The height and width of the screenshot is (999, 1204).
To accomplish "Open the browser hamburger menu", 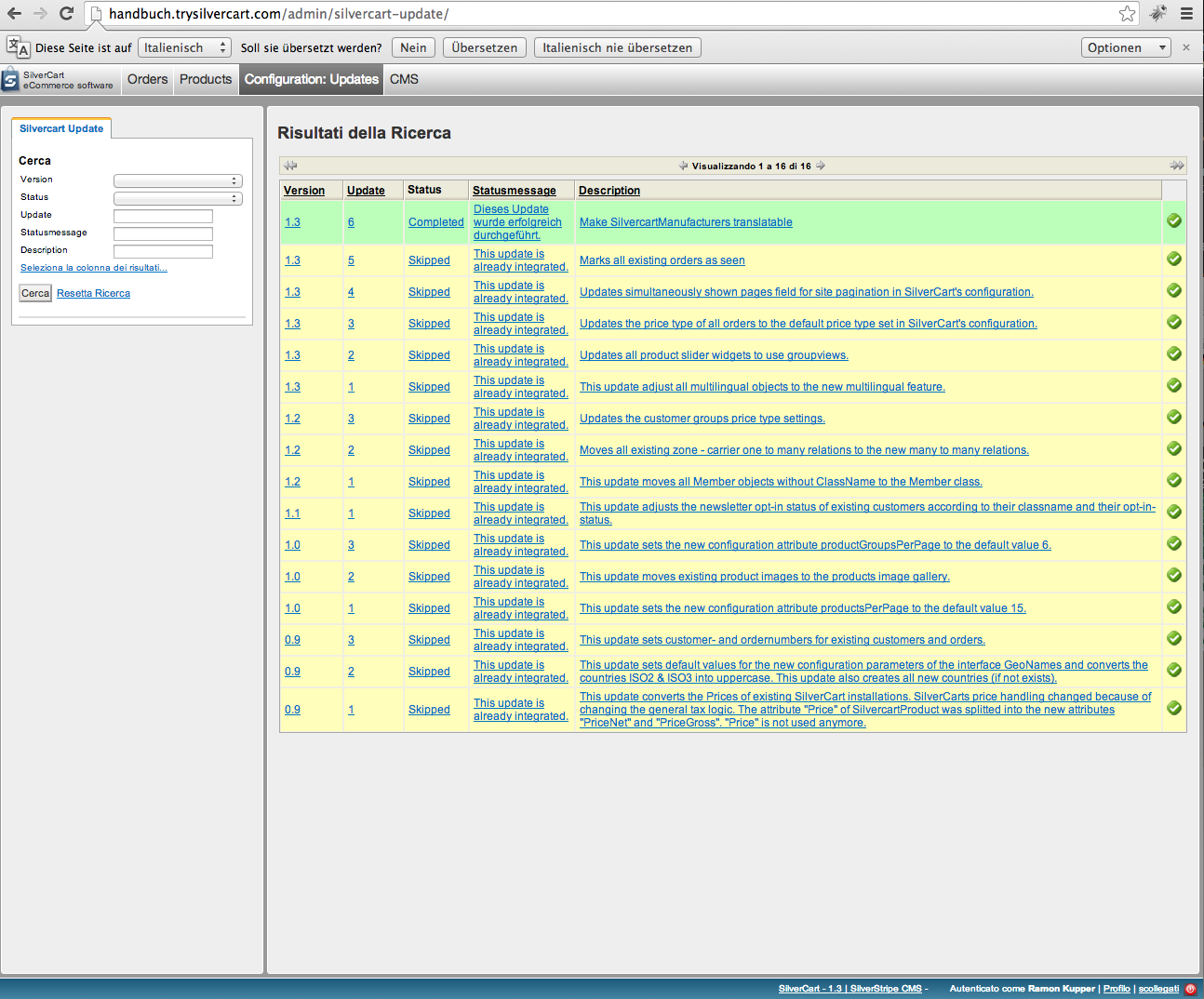I will [x=1186, y=13].
